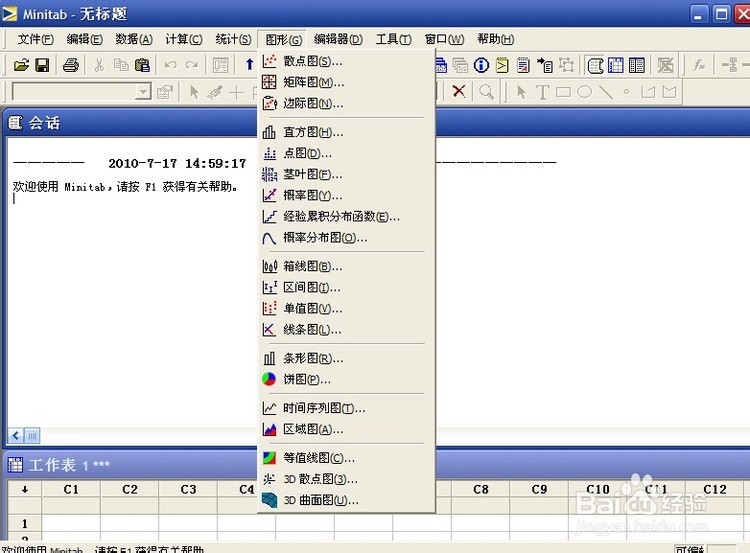Image resolution: width=750 pixels, height=553 pixels.
Task: Click the history command line icon
Action: click(502, 65)
